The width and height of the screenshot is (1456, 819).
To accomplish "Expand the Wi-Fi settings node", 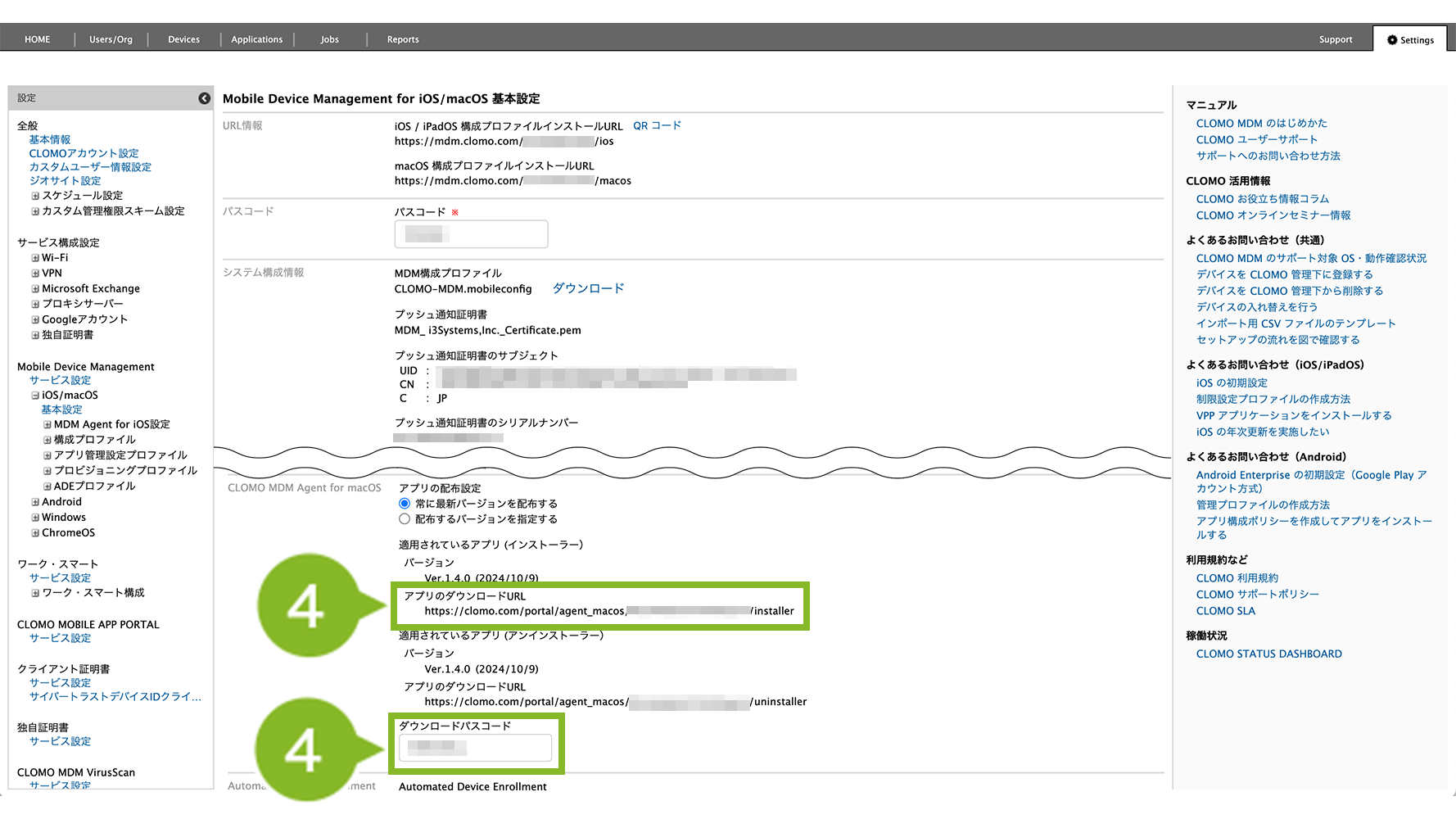I will pyautogui.click(x=35, y=258).
